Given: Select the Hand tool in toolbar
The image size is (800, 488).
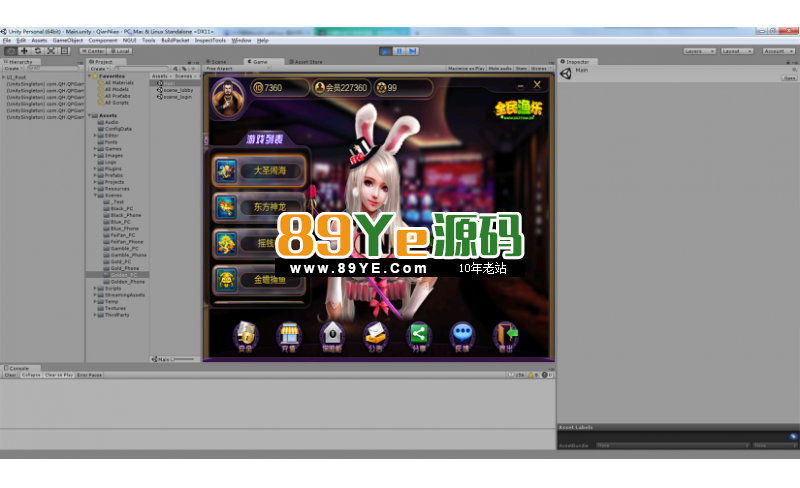Looking at the screenshot, I should (10, 51).
